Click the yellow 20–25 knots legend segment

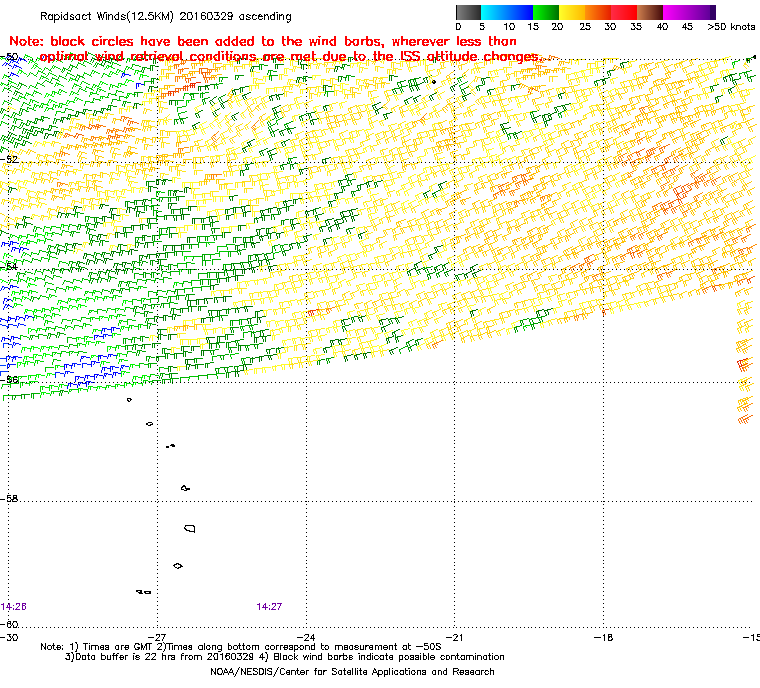[x=572, y=12]
